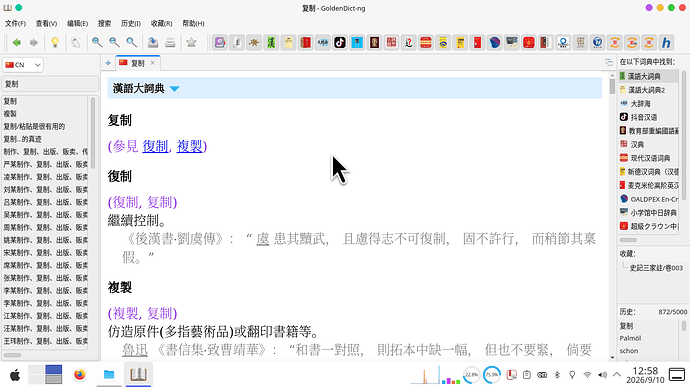Click the search field containing 复制

click(x=50, y=84)
